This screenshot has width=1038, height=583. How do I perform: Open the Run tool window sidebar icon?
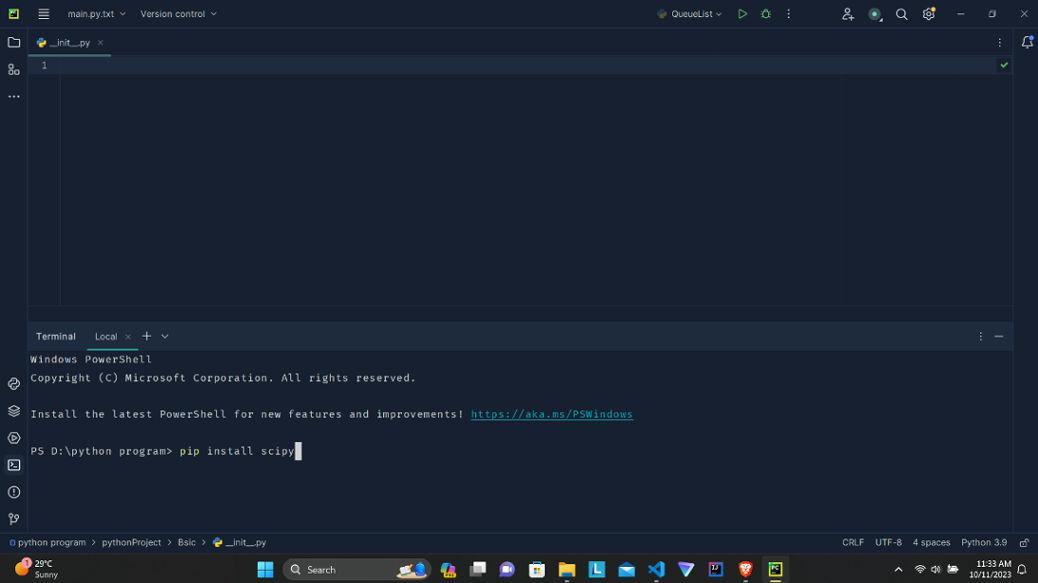13,437
